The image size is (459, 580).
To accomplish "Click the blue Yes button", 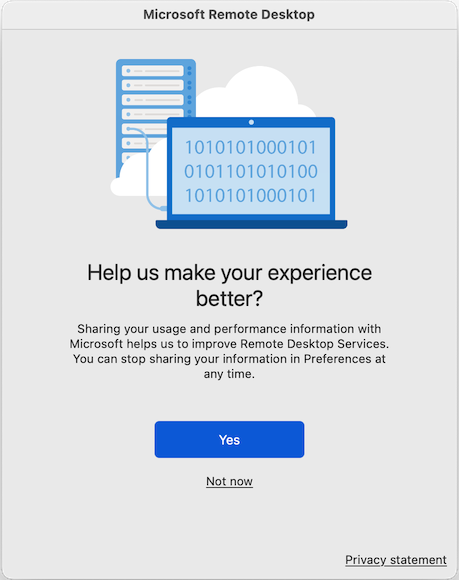I will 229,439.
